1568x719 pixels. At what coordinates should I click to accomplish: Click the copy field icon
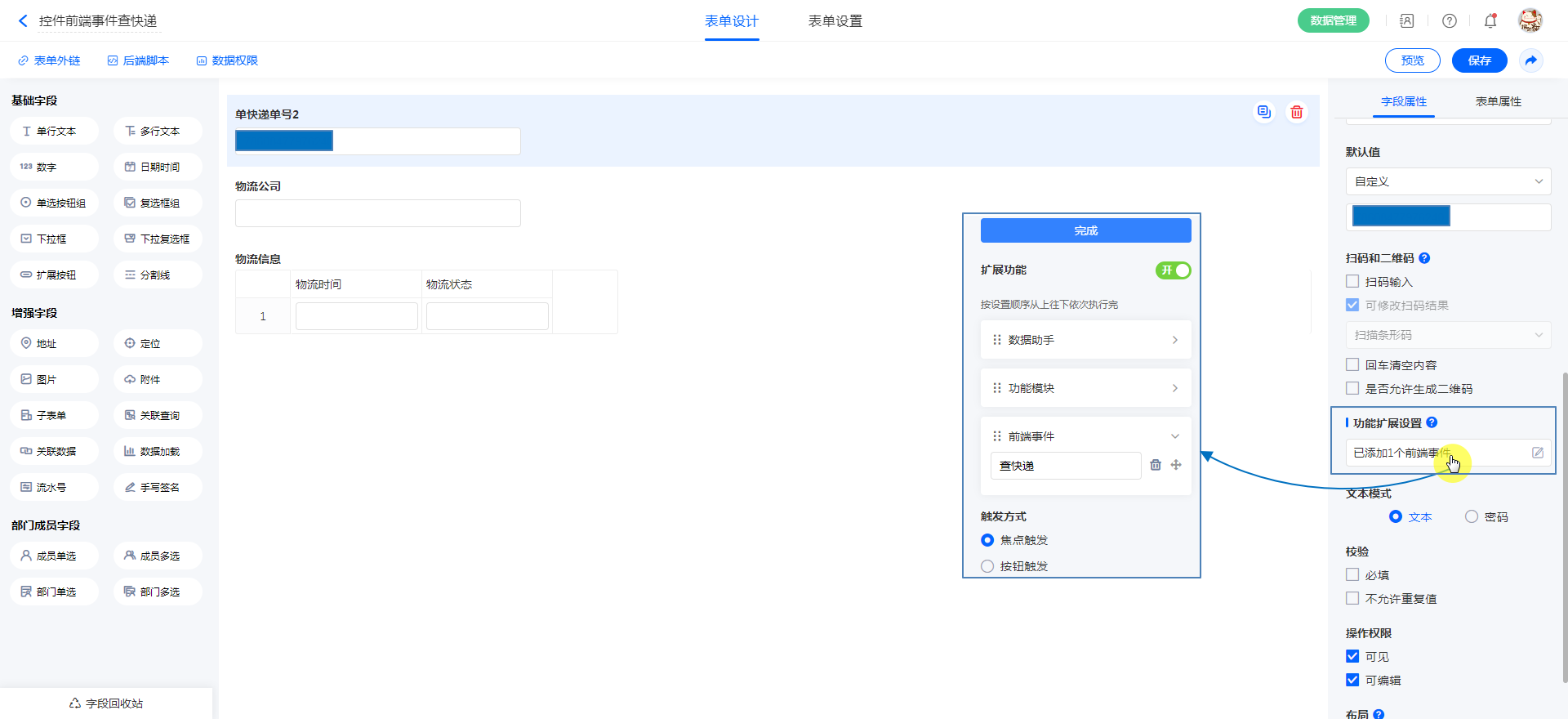[x=1263, y=112]
